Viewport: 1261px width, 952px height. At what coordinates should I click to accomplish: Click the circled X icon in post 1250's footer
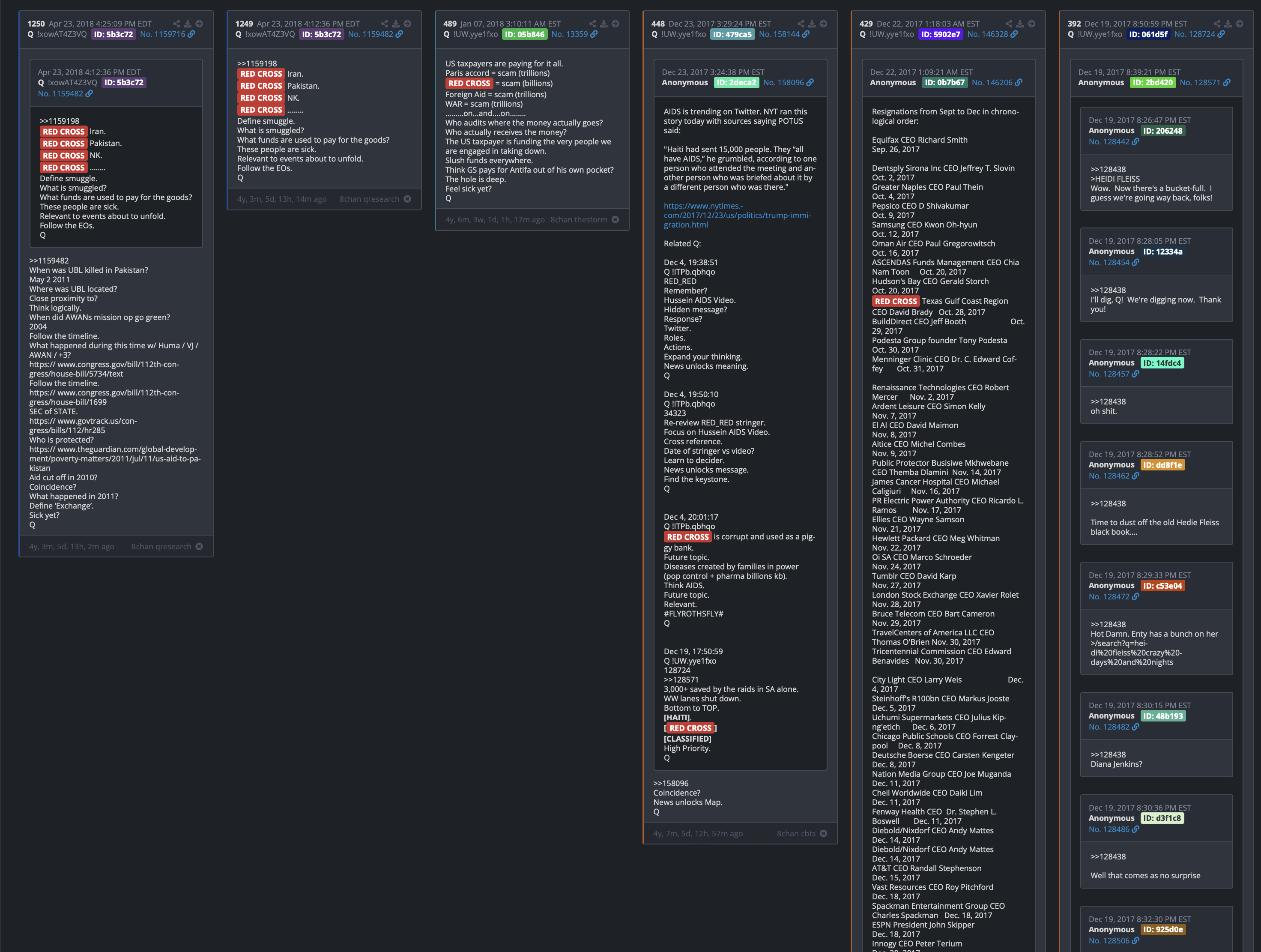tap(199, 546)
